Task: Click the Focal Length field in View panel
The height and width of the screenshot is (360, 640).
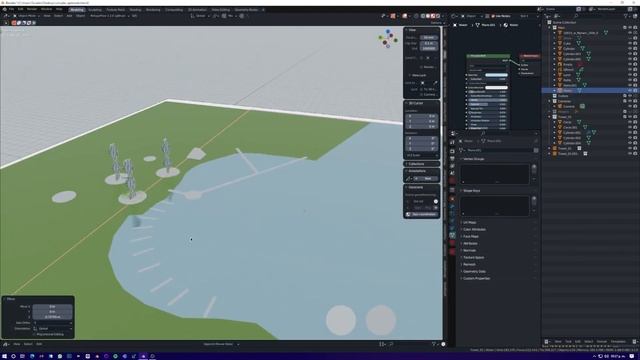Action: 429,38
